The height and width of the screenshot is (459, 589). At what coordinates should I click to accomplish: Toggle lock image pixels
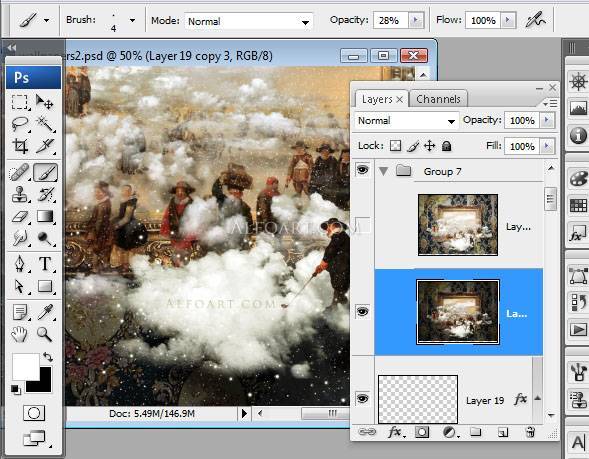click(x=412, y=146)
